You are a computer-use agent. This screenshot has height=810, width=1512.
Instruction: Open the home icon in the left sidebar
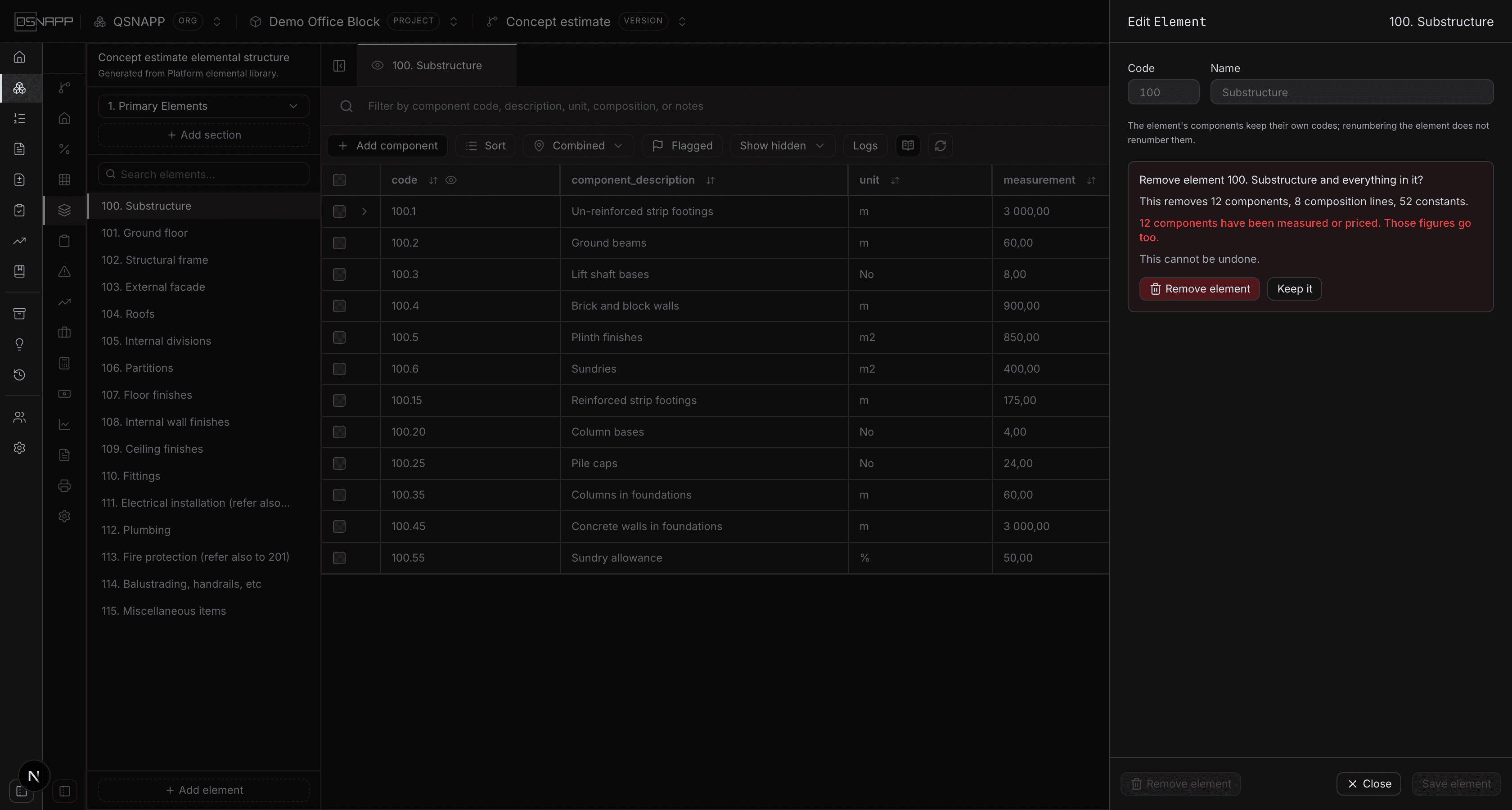tap(19, 57)
